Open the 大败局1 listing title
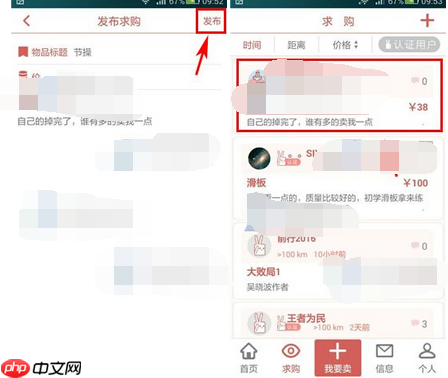Screen dimensions: 448x378 (x=263, y=272)
